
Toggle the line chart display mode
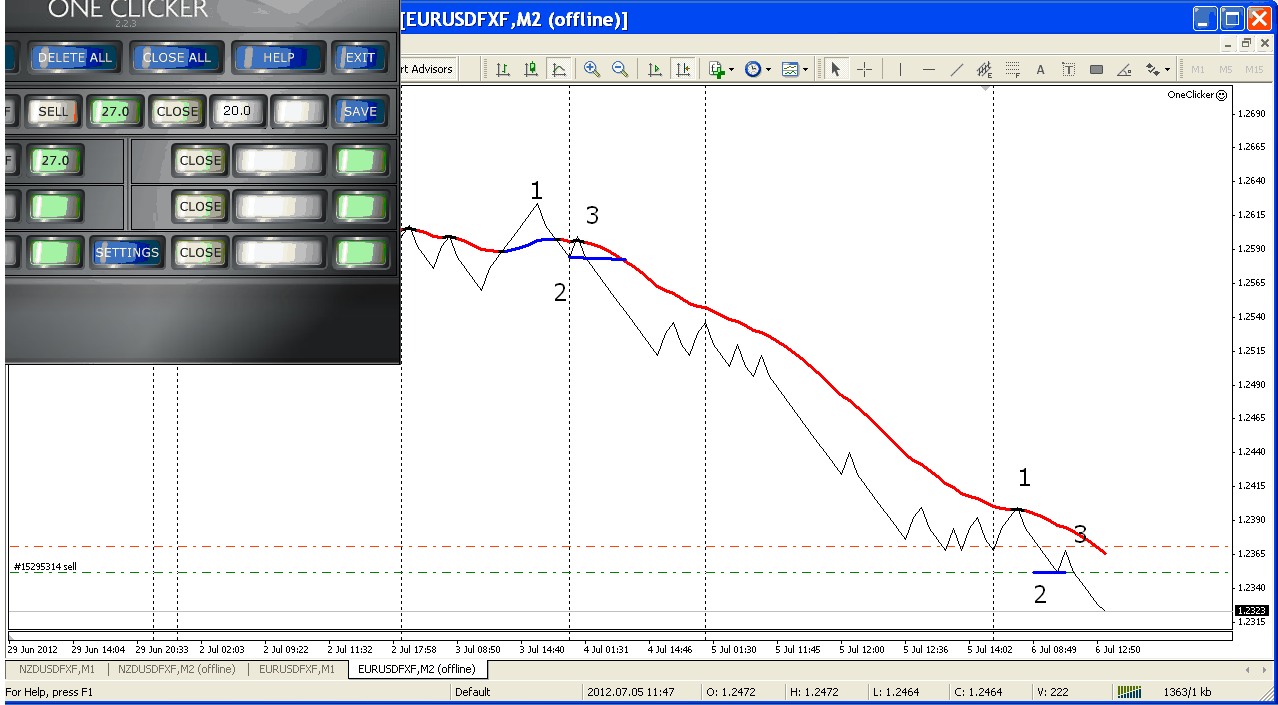click(x=559, y=69)
